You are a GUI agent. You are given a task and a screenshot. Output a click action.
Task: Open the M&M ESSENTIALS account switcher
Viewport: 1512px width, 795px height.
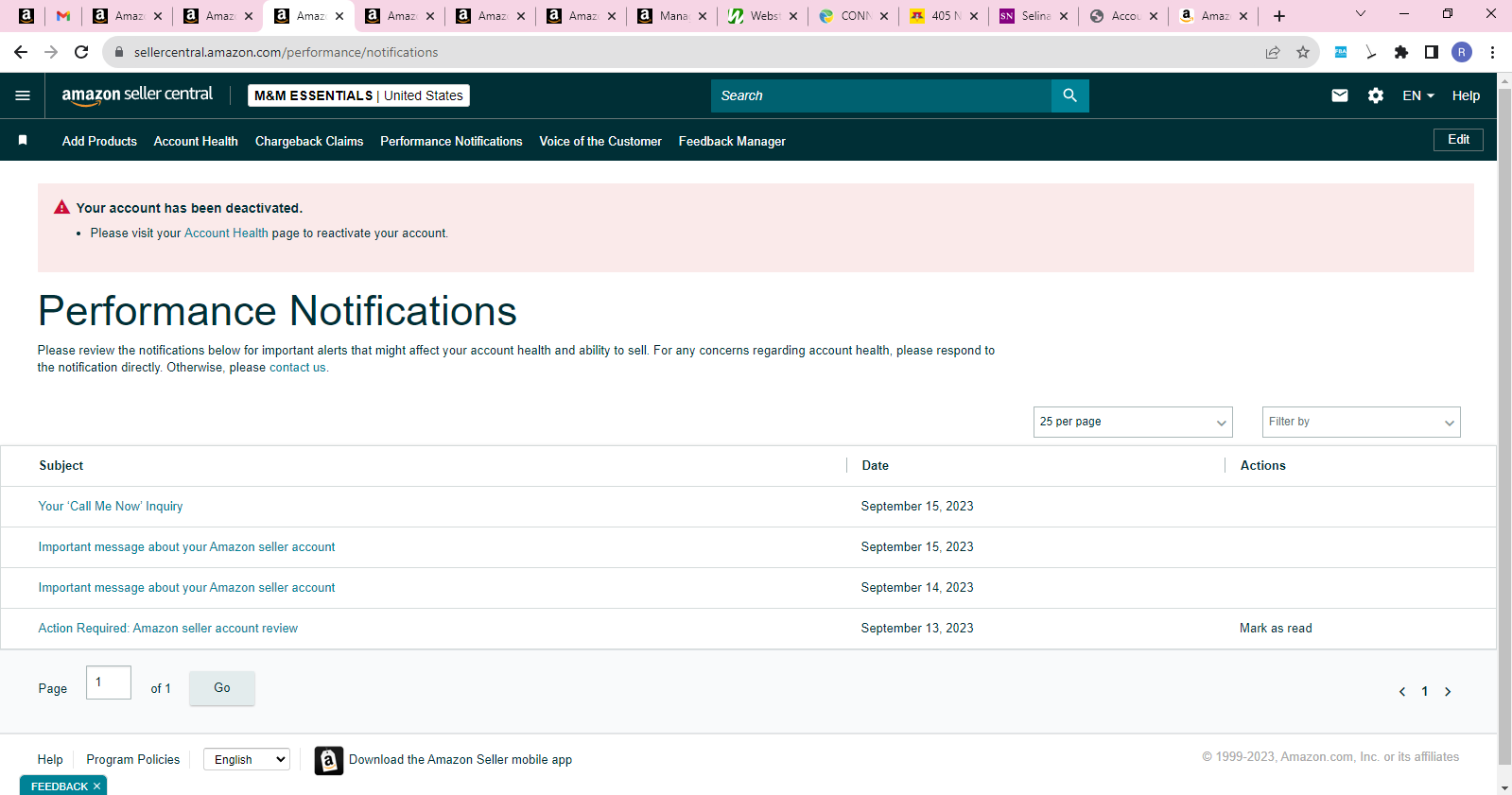point(358,95)
